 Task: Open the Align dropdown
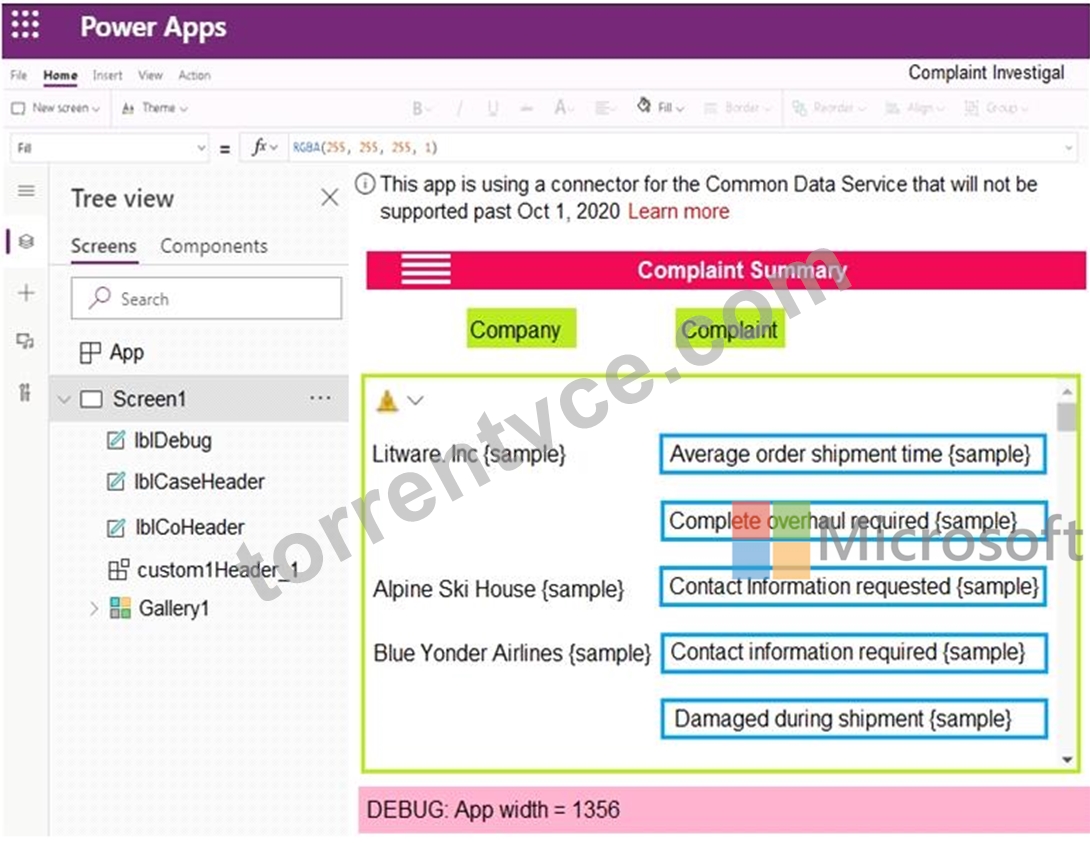(915, 108)
